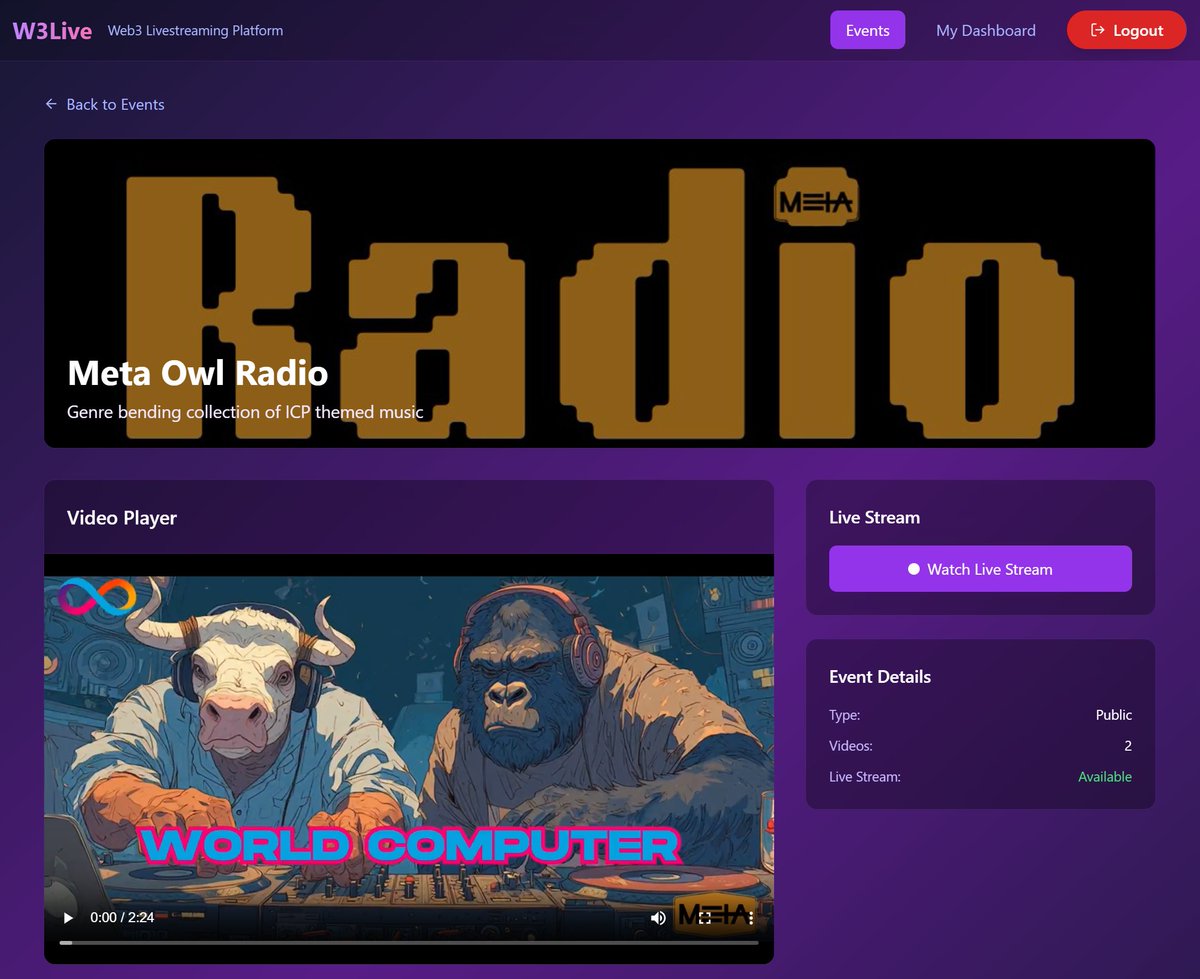Click the 'Live Stream:' label in Event Details
The height and width of the screenshot is (979, 1200).
click(x=865, y=777)
